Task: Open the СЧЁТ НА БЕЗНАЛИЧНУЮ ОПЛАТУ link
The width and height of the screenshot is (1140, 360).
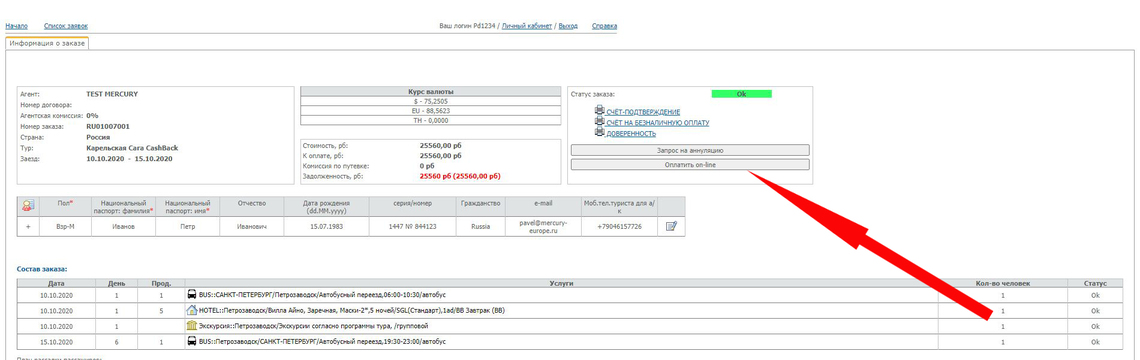Action: [x=658, y=123]
